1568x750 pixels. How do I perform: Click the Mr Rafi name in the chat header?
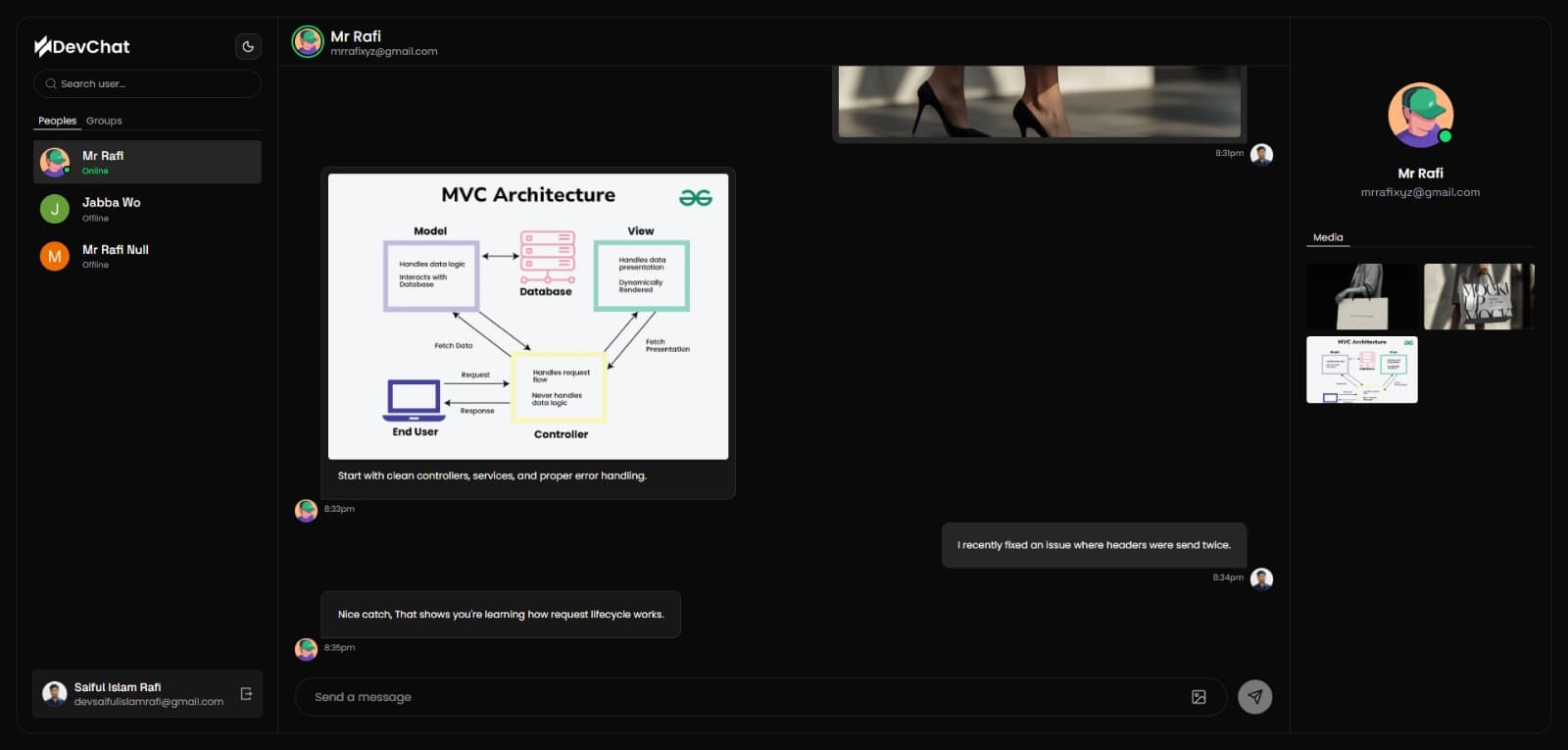[x=356, y=36]
